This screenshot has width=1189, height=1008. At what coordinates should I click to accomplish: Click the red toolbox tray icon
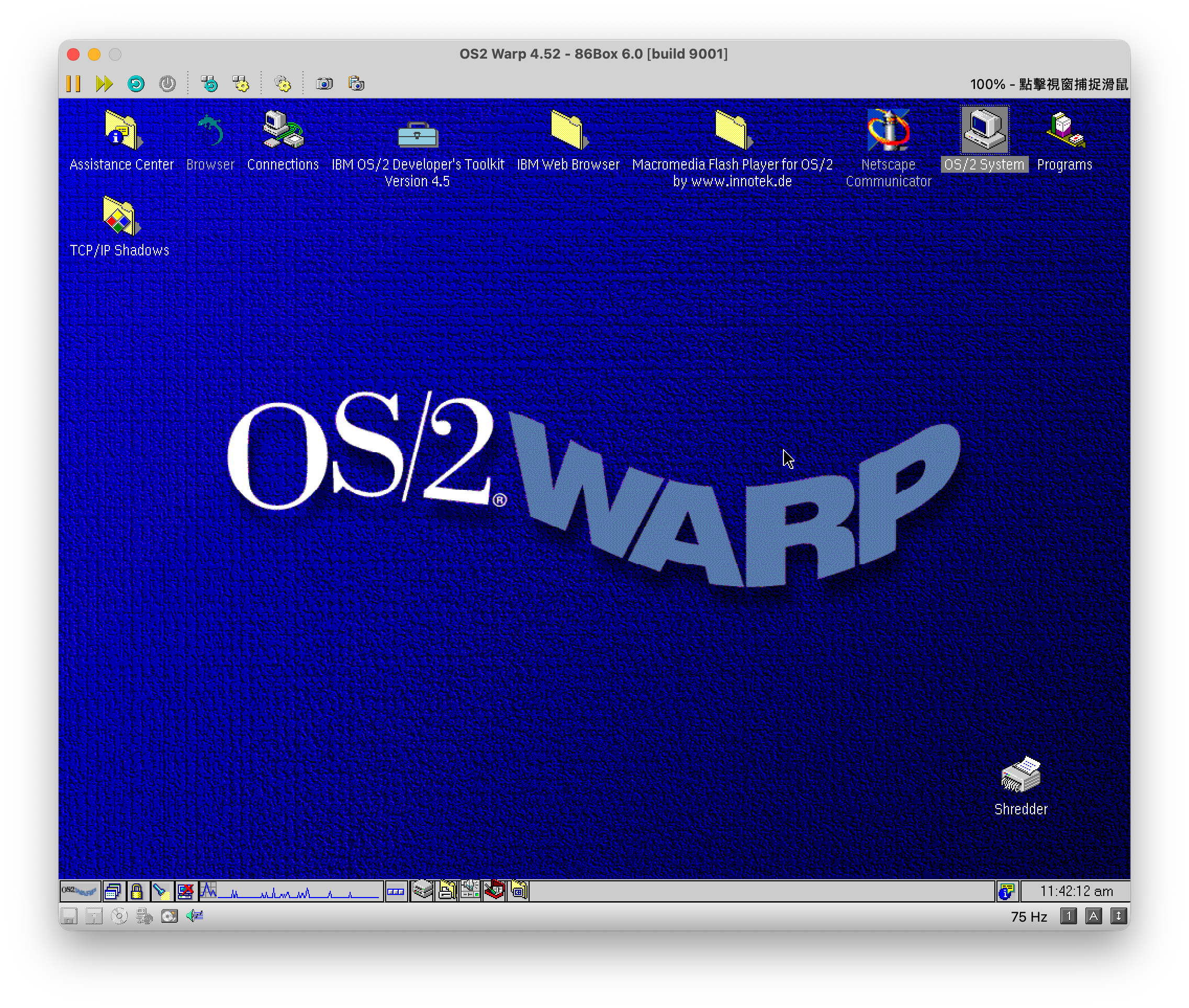(494, 890)
